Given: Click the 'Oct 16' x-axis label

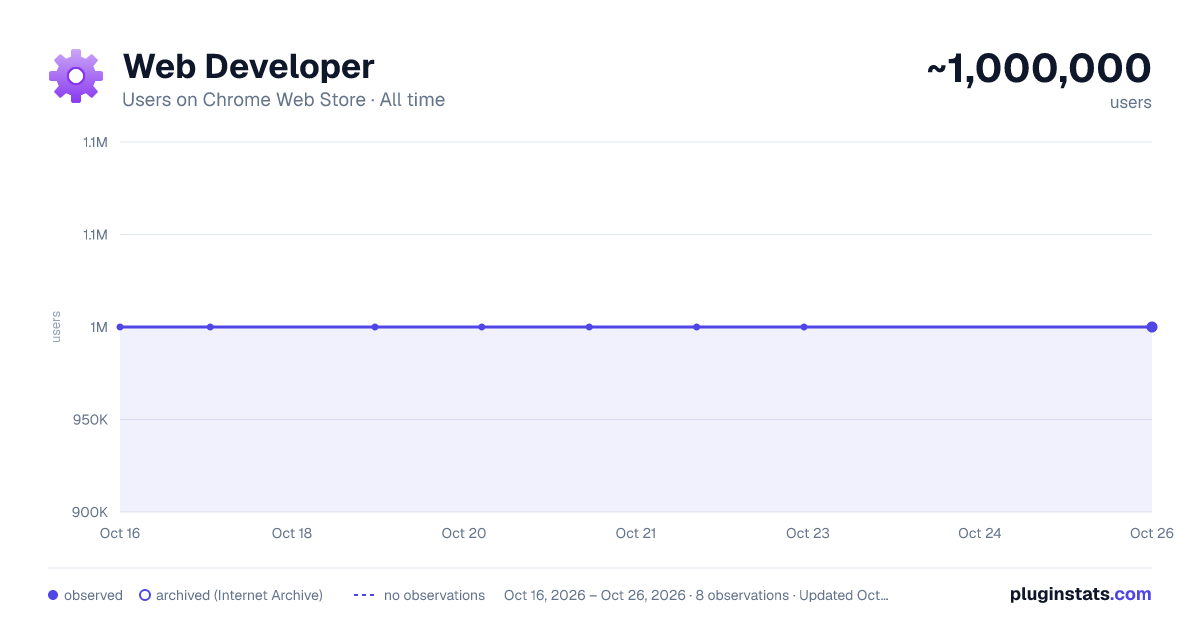Looking at the screenshot, I should click(x=120, y=533).
